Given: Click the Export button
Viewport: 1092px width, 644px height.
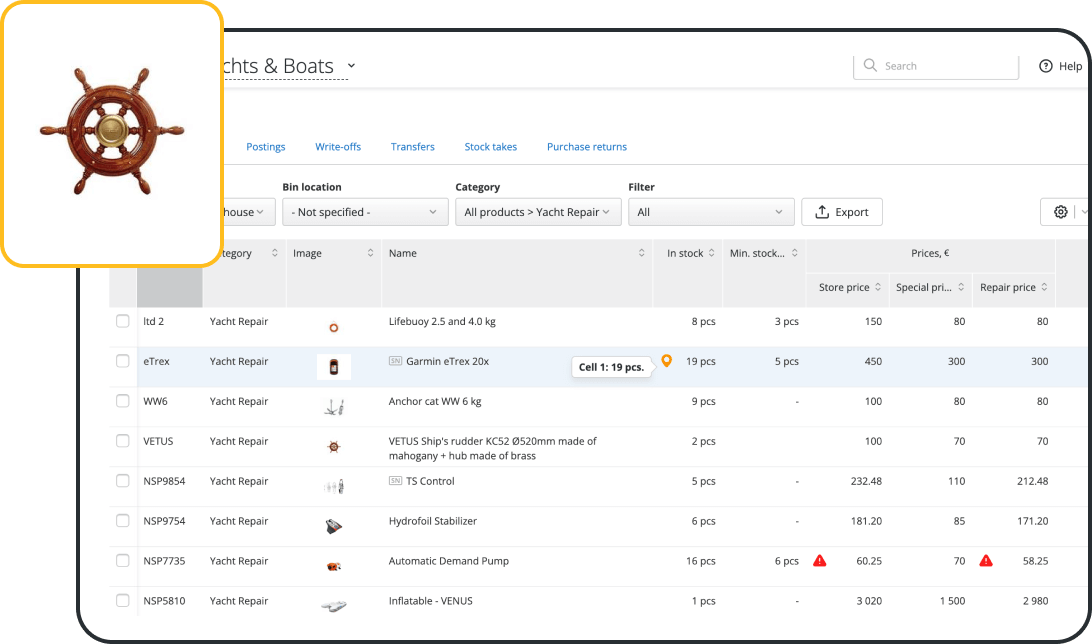Looking at the screenshot, I should pos(841,212).
